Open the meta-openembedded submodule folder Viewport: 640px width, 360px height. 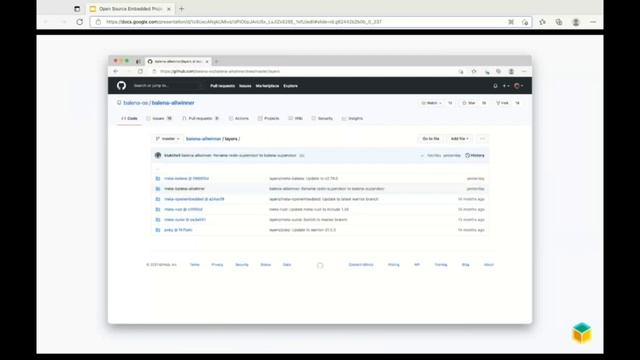(194, 199)
